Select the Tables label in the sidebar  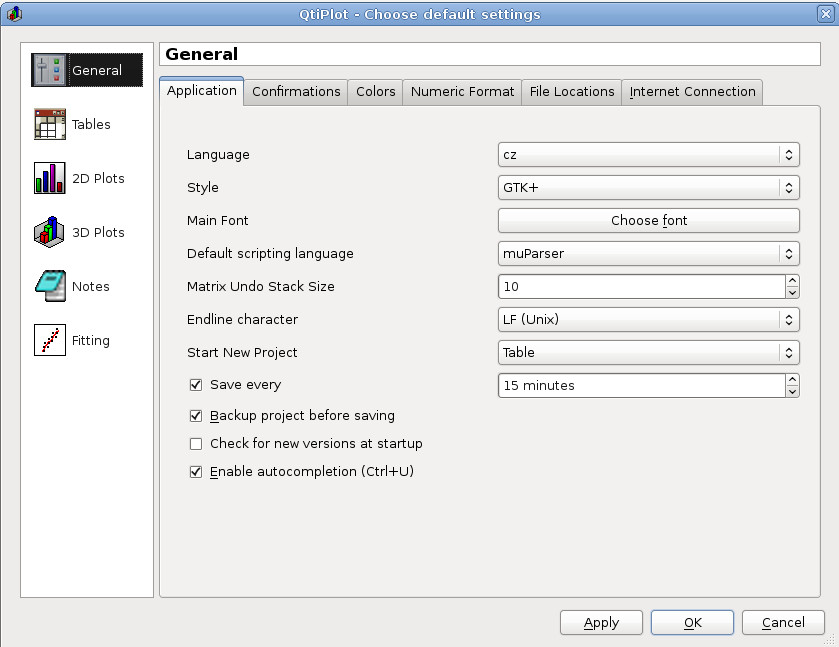(x=91, y=125)
